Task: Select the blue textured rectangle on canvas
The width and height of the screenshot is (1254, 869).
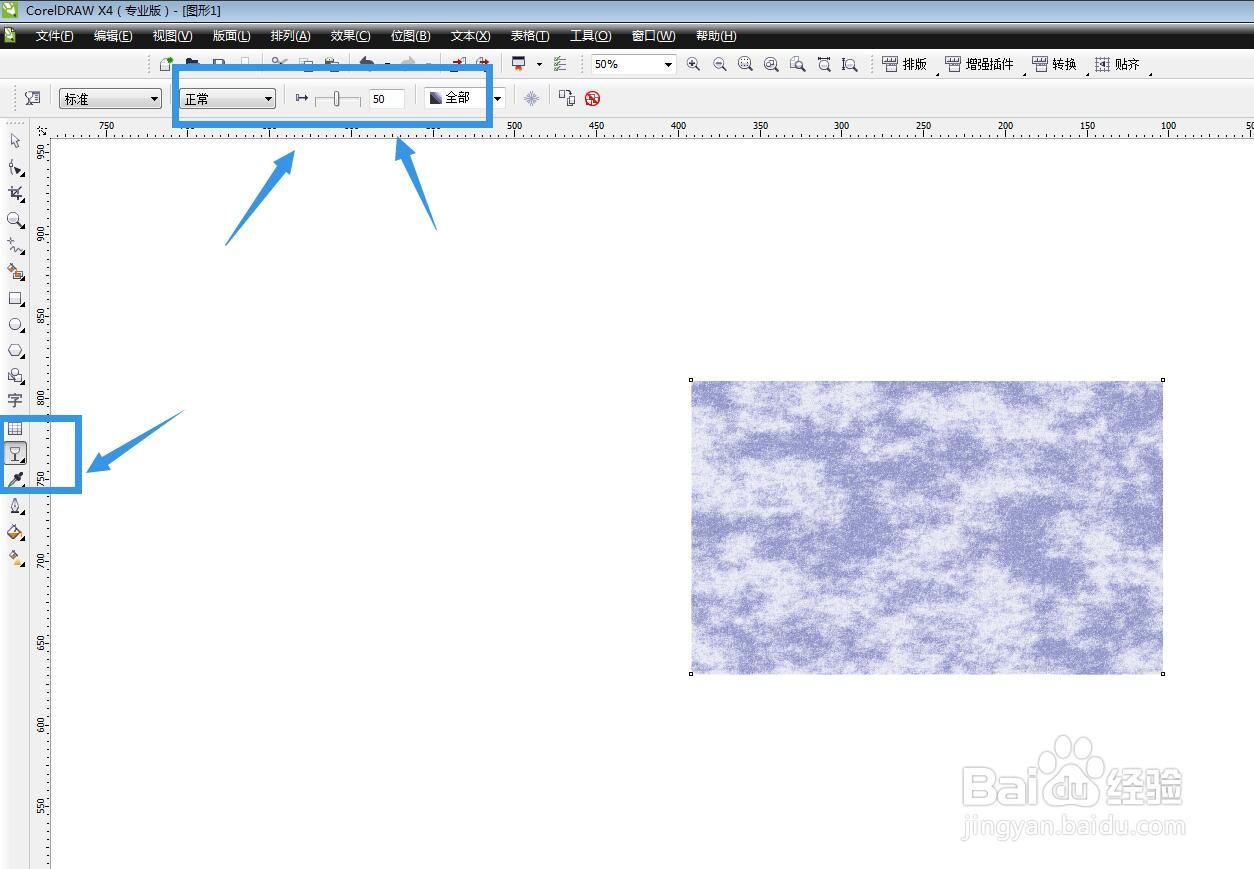Action: tap(927, 527)
